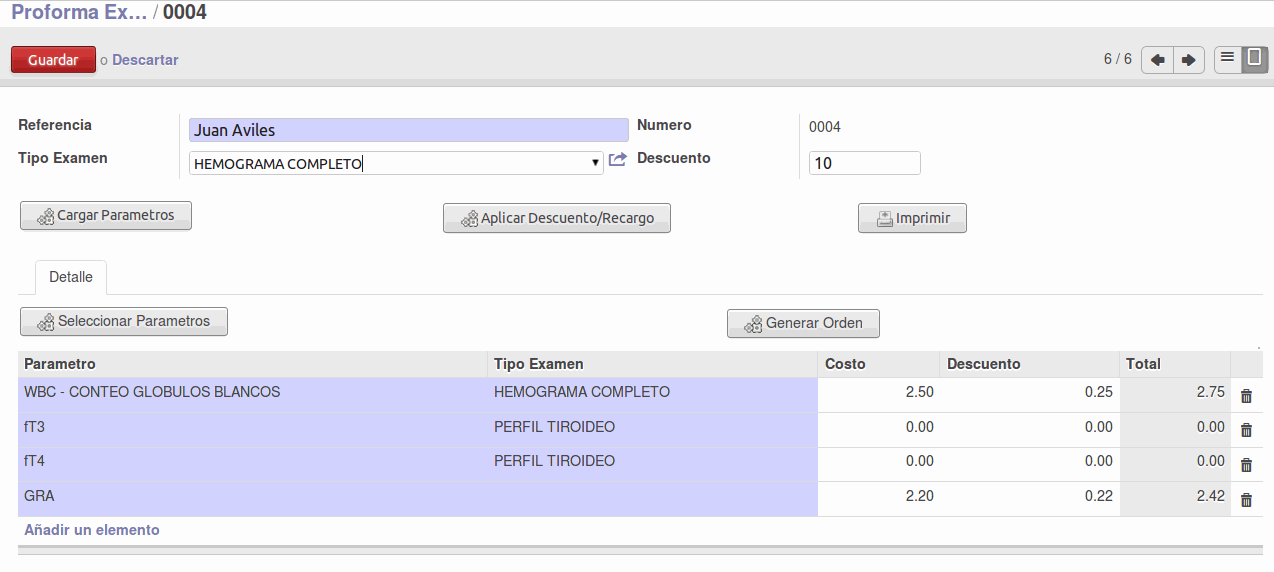Click trash icon for fT3 row

tap(1246, 430)
